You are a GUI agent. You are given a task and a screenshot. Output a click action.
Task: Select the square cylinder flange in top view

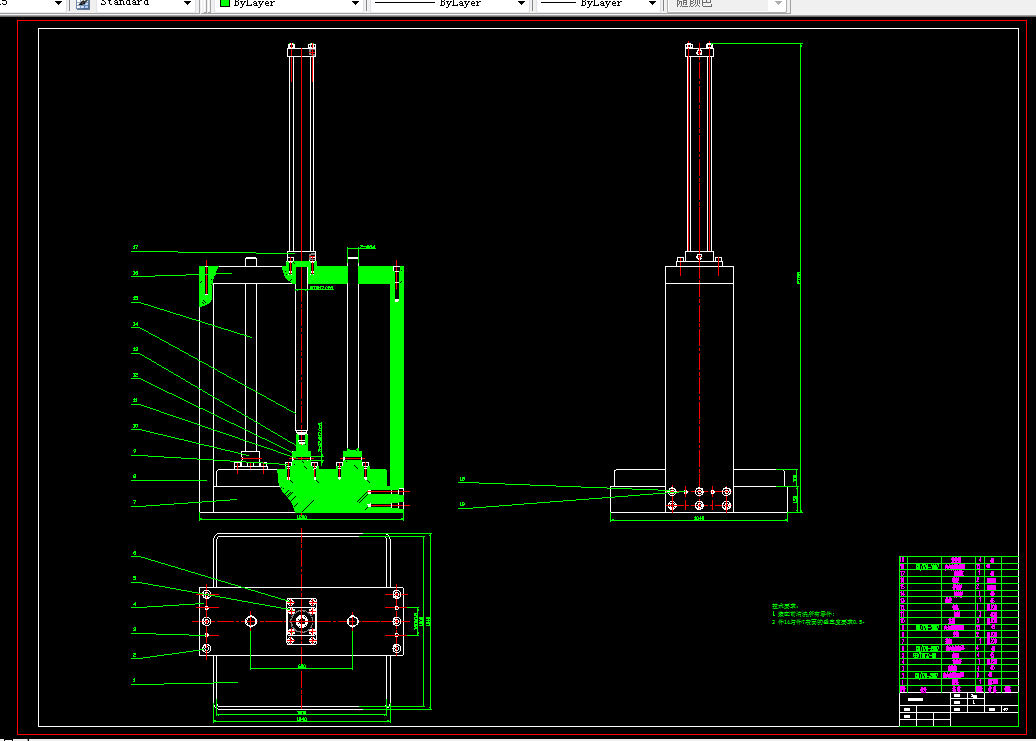pos(301,621)
